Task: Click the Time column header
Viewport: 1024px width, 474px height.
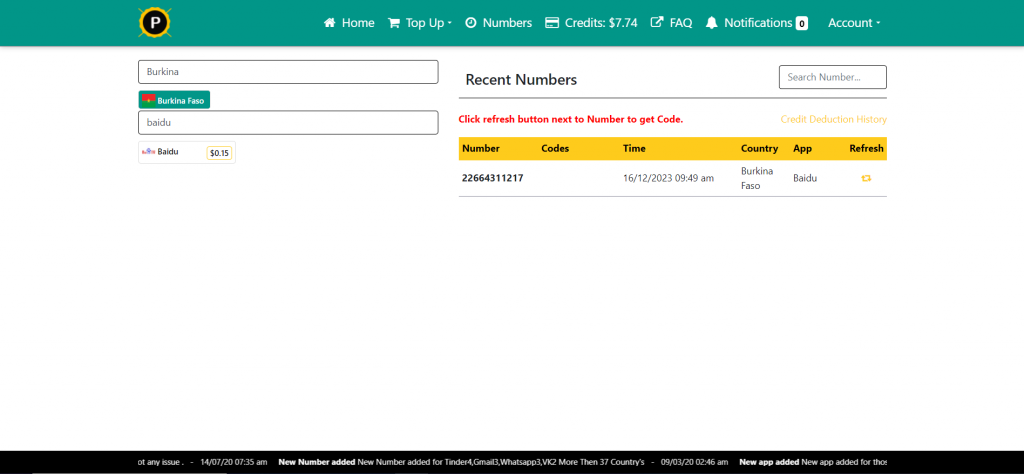Action: [x=634, y=148]
